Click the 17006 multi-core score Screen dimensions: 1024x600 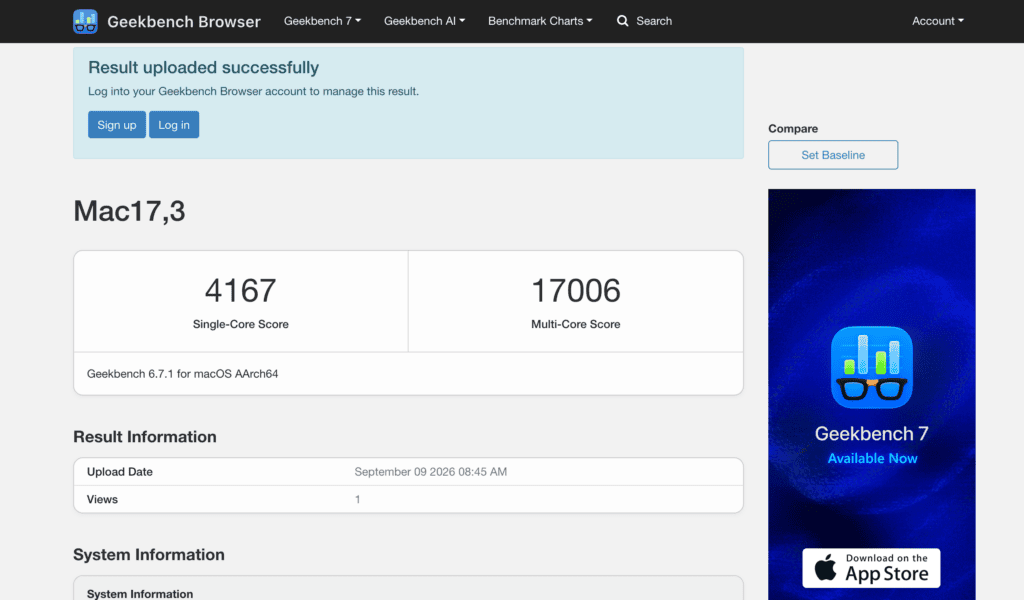click(575, 291)
